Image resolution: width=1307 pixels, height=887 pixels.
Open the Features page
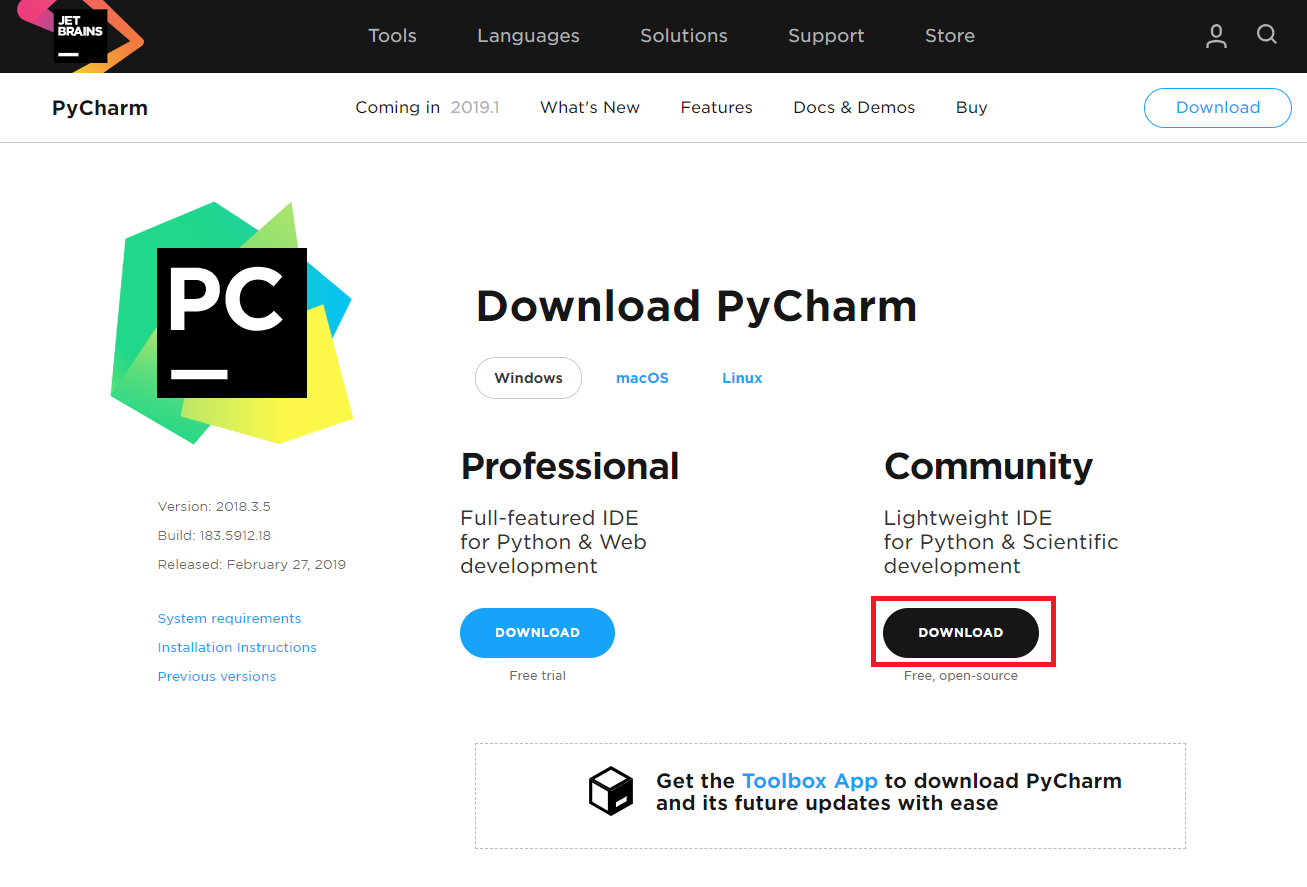click(x=717, y=108)
